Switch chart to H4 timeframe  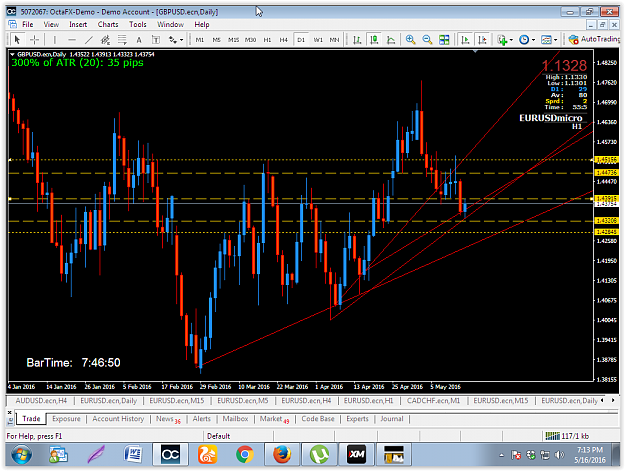(283, 39)
